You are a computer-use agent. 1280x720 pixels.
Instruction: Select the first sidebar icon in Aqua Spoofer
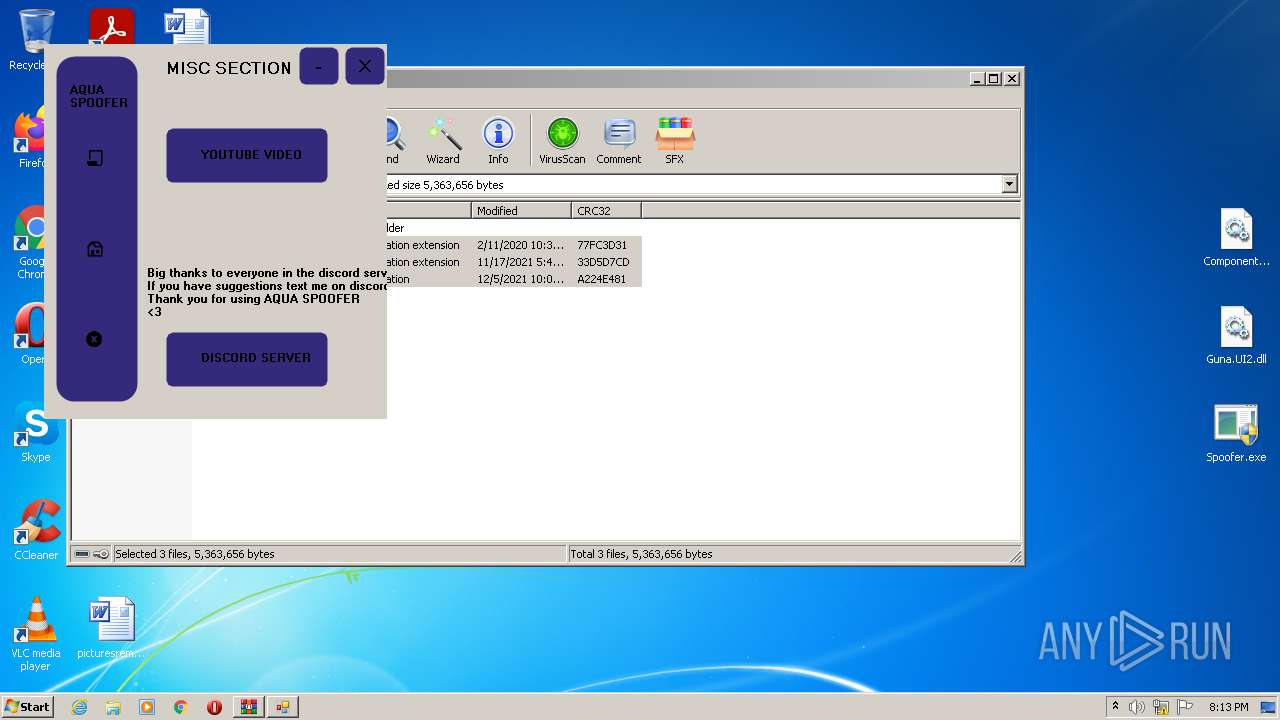coord(95,158)
